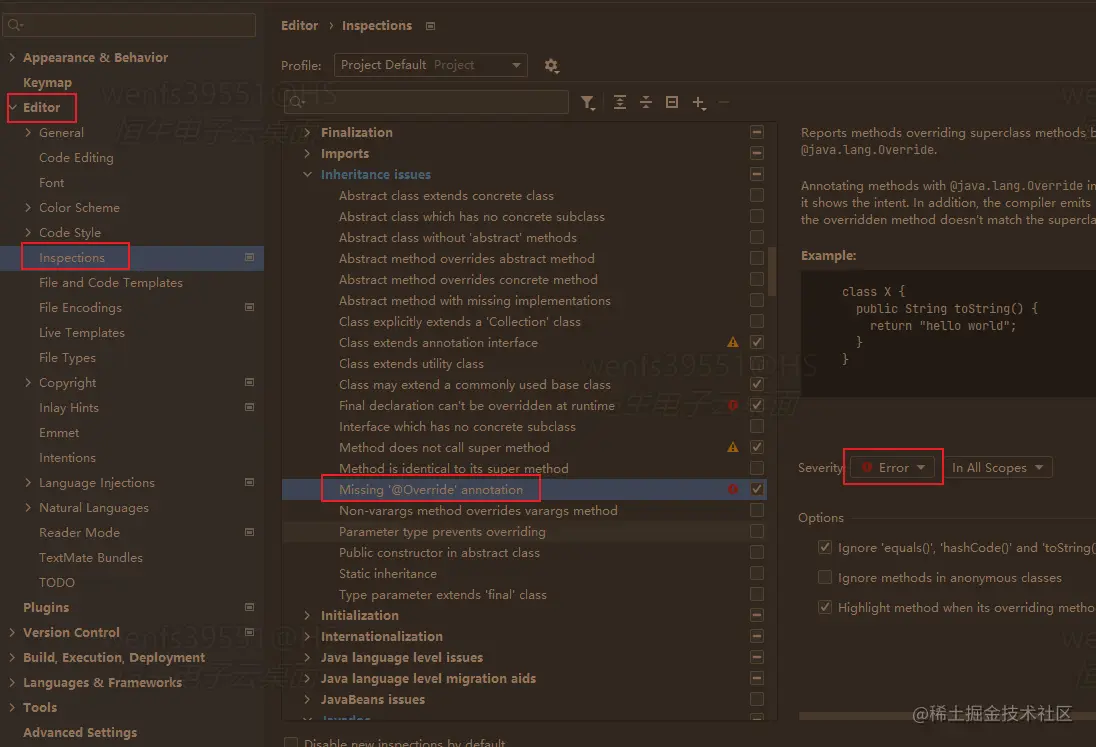Select Class extends utility class row

coord(411,364)
